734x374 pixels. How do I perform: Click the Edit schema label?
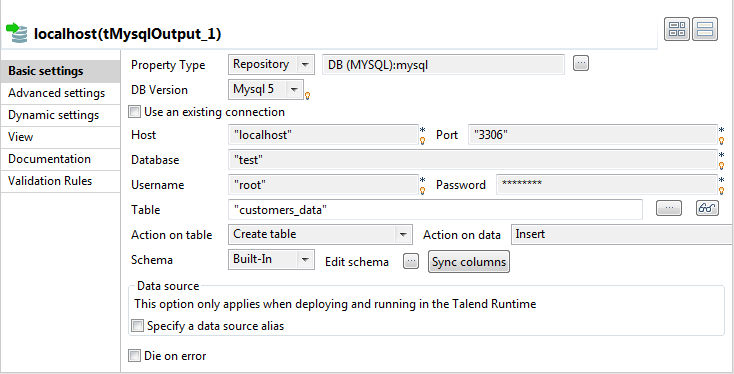pos(357,262)
